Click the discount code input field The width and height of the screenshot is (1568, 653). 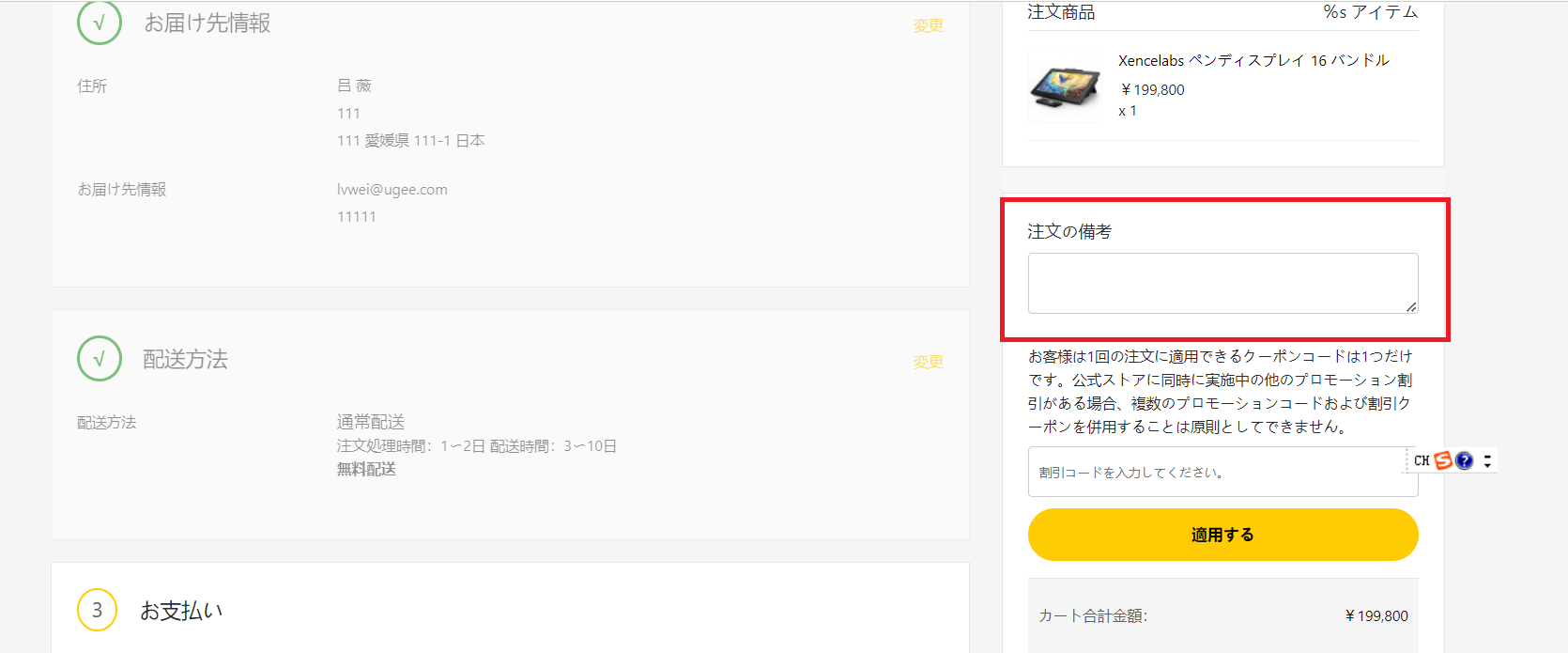1216,472
